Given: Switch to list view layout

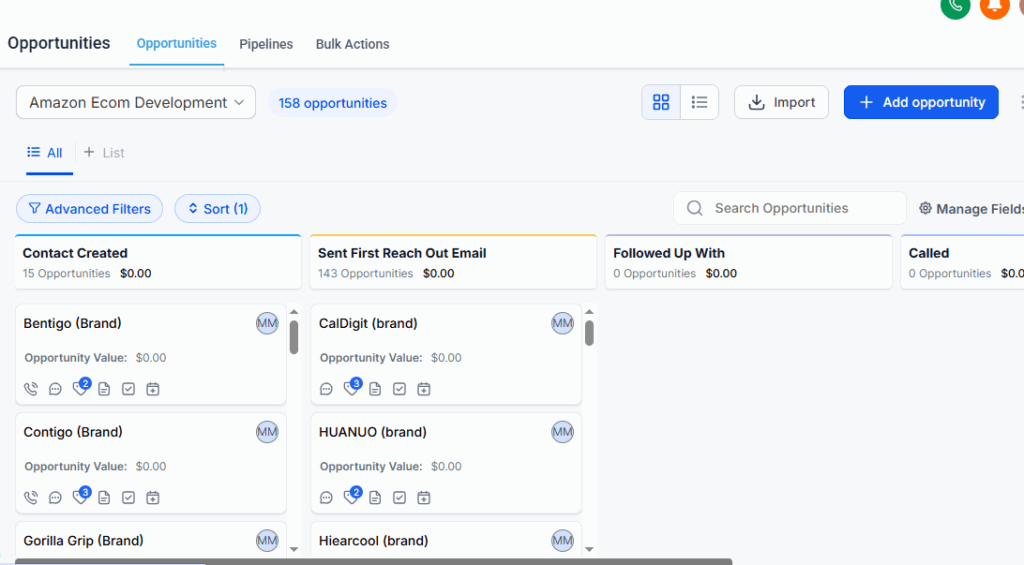Looking at the screenshot, I should (700, 102).
